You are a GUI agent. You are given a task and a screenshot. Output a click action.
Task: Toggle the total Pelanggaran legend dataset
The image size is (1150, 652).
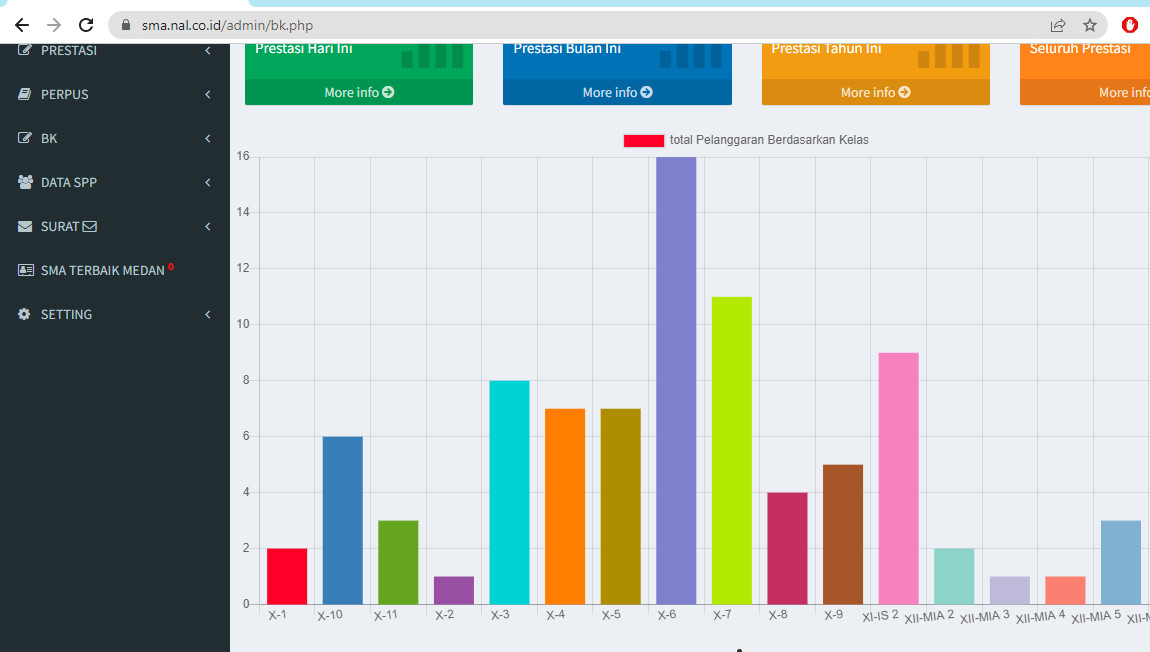tap(644, 141)
